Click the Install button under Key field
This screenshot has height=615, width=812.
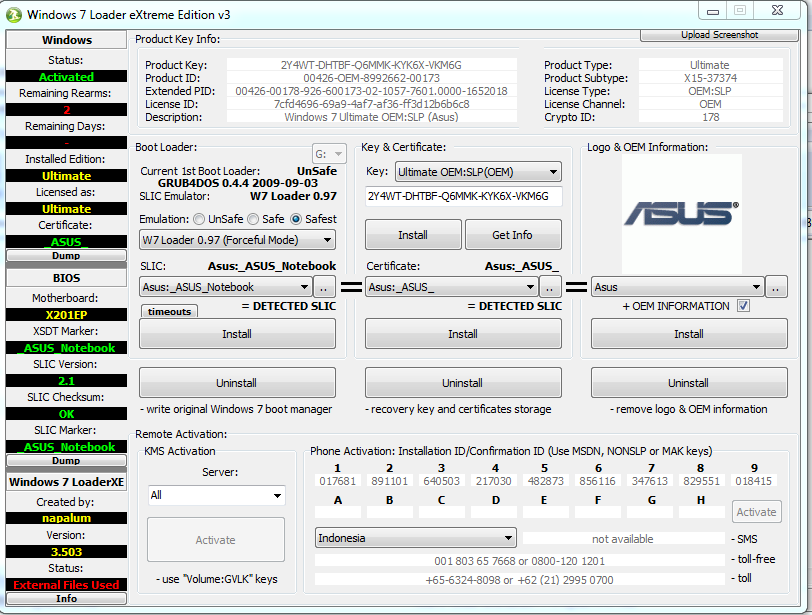(413, 235)
